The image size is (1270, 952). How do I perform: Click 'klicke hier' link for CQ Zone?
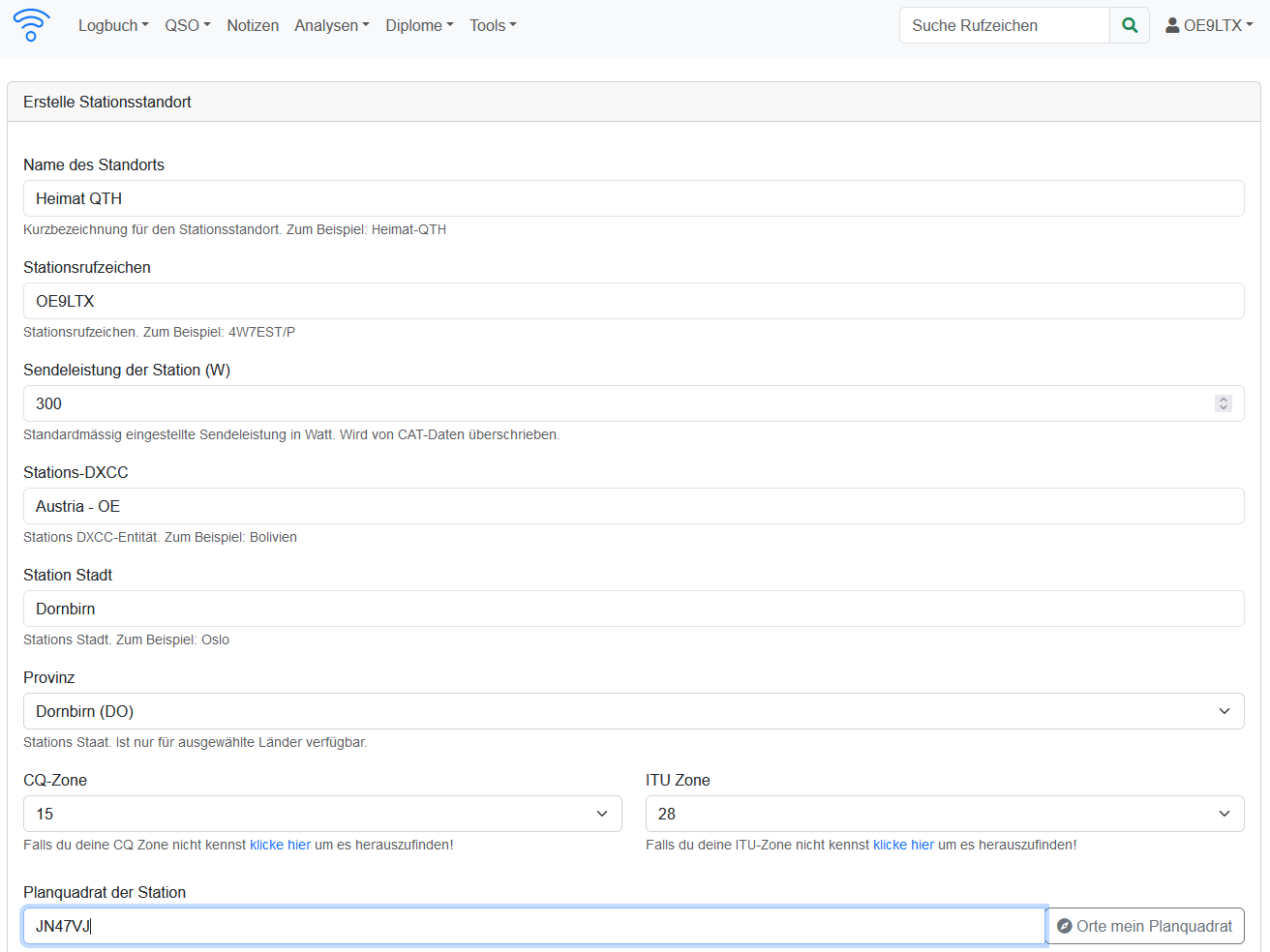(281, 845)
